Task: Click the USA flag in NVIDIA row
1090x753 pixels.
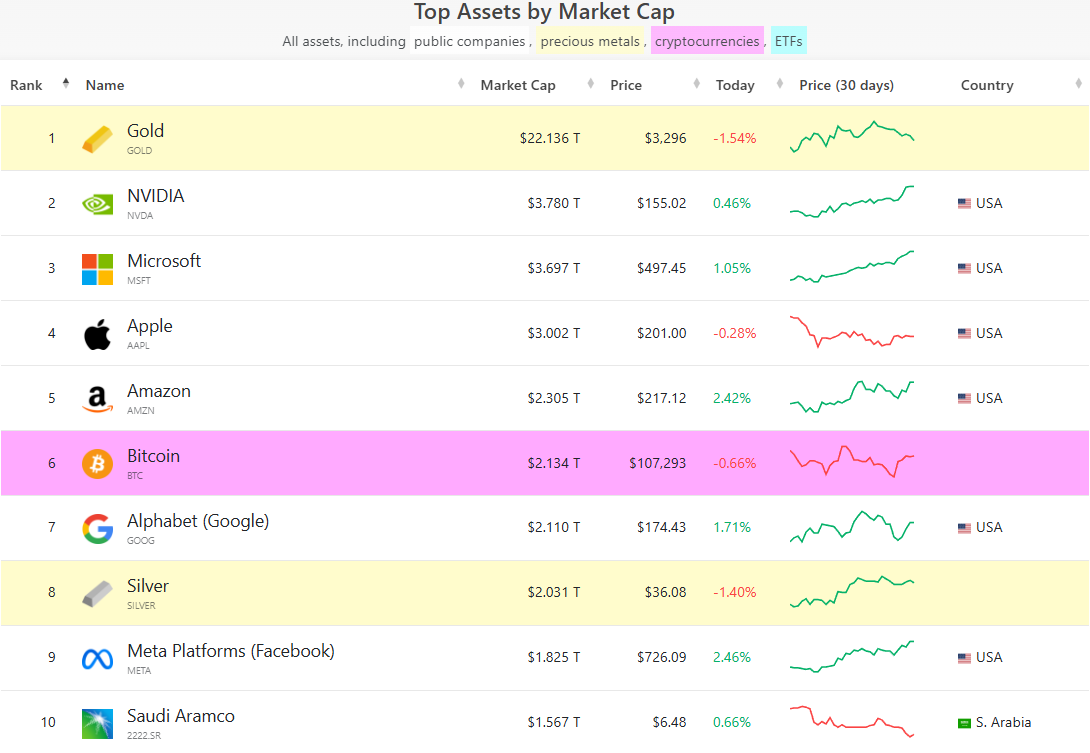Action: coord(964,204)
